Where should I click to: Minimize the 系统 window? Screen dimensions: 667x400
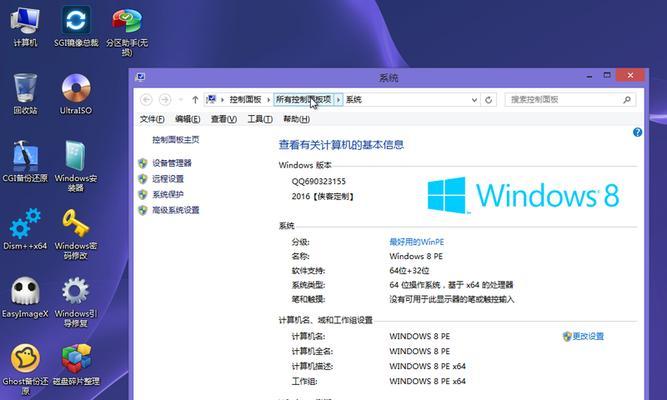pos(589,76)
